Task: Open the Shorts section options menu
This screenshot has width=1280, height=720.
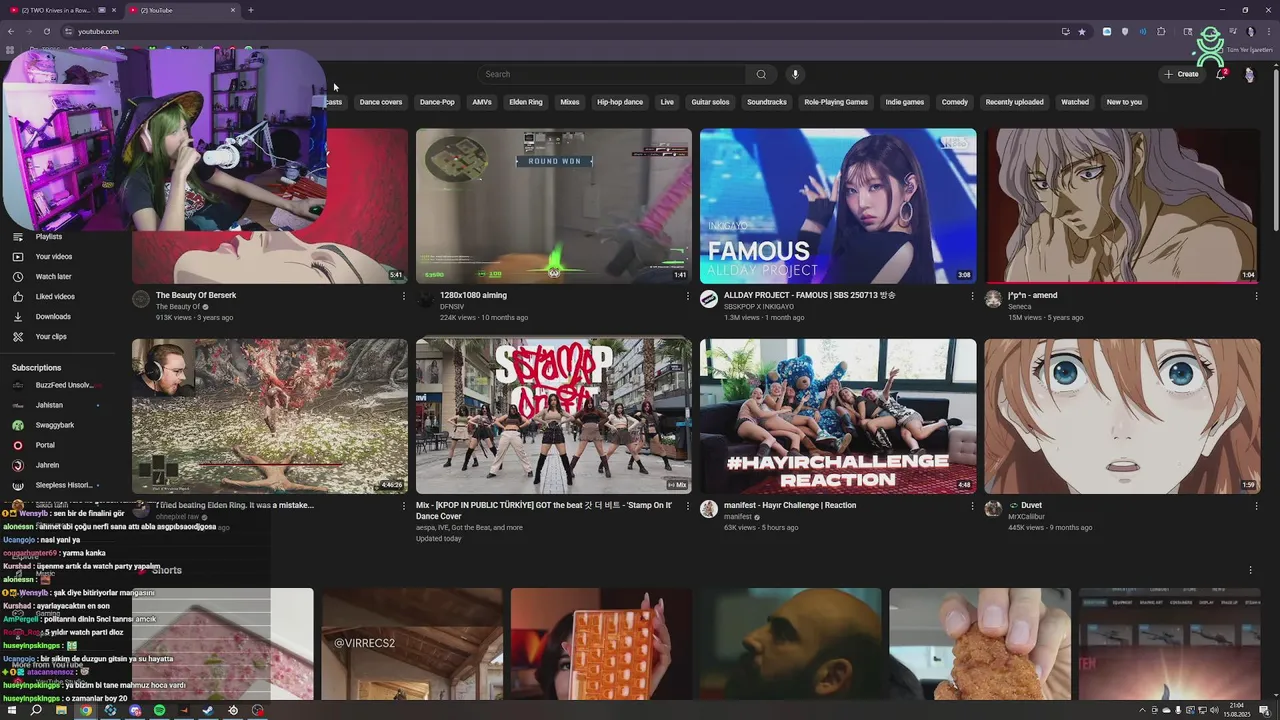Action: (x=1250, y=570)
